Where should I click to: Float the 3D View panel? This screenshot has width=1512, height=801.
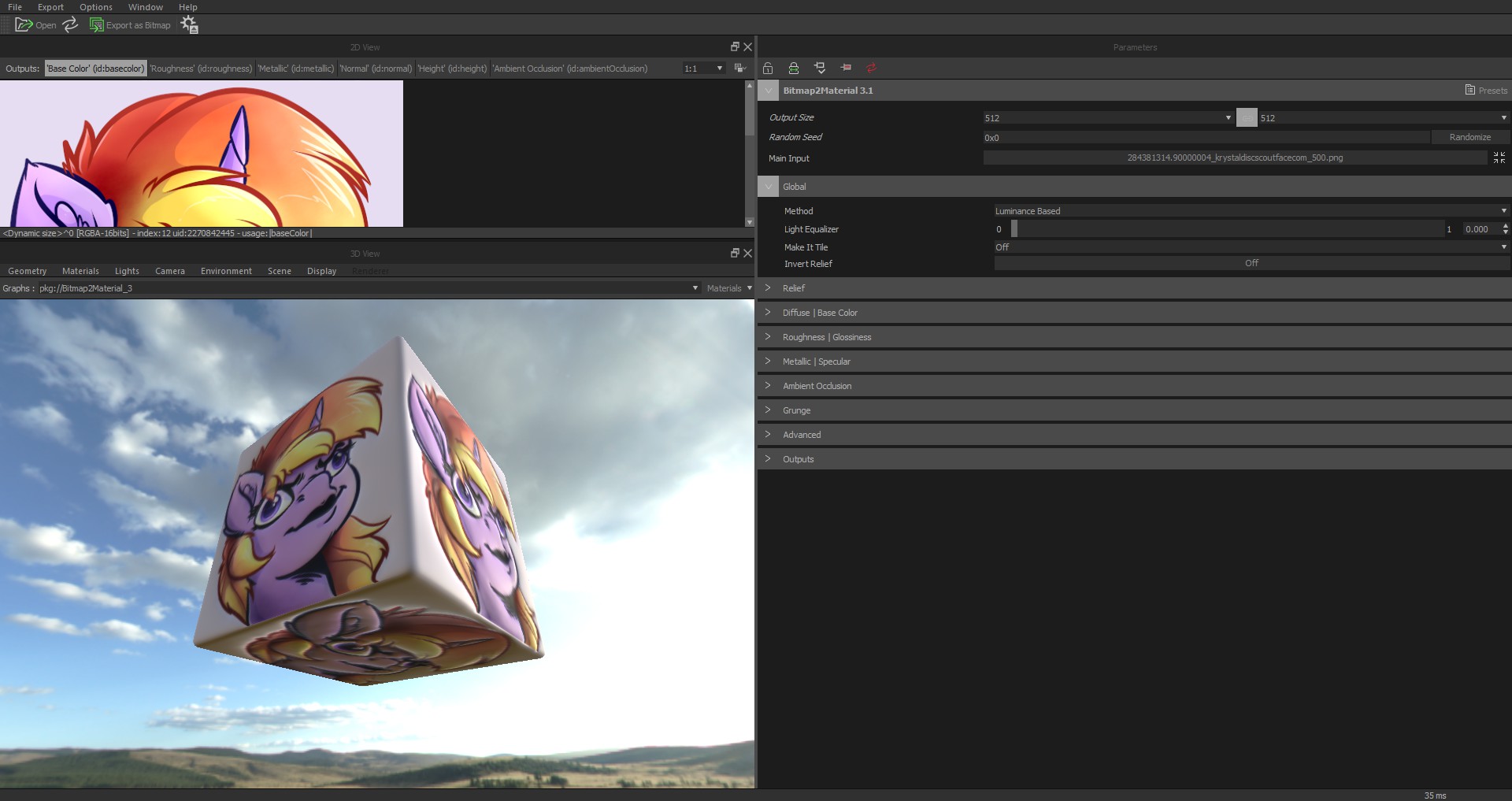tap(735, 253)
